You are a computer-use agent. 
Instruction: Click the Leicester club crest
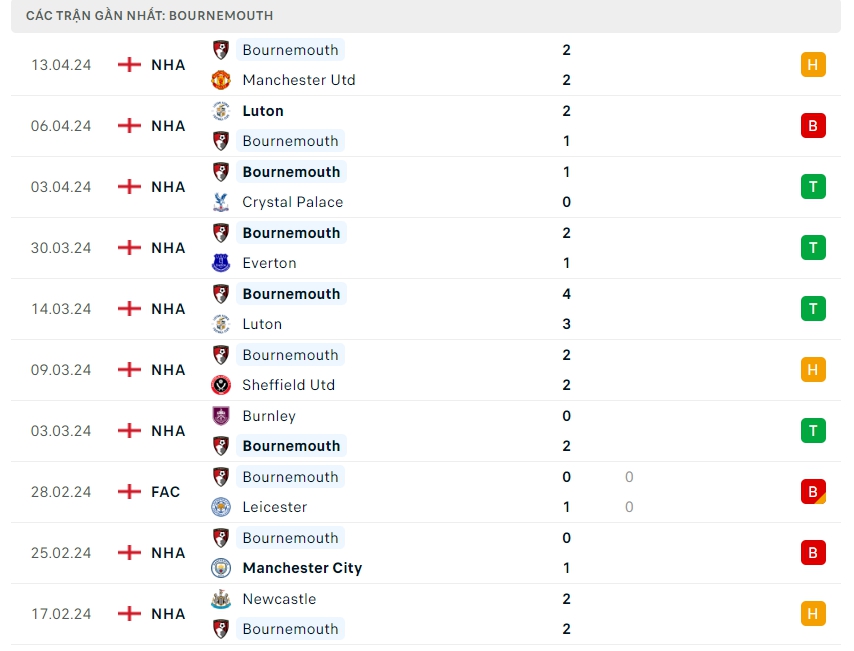point(221,507)
